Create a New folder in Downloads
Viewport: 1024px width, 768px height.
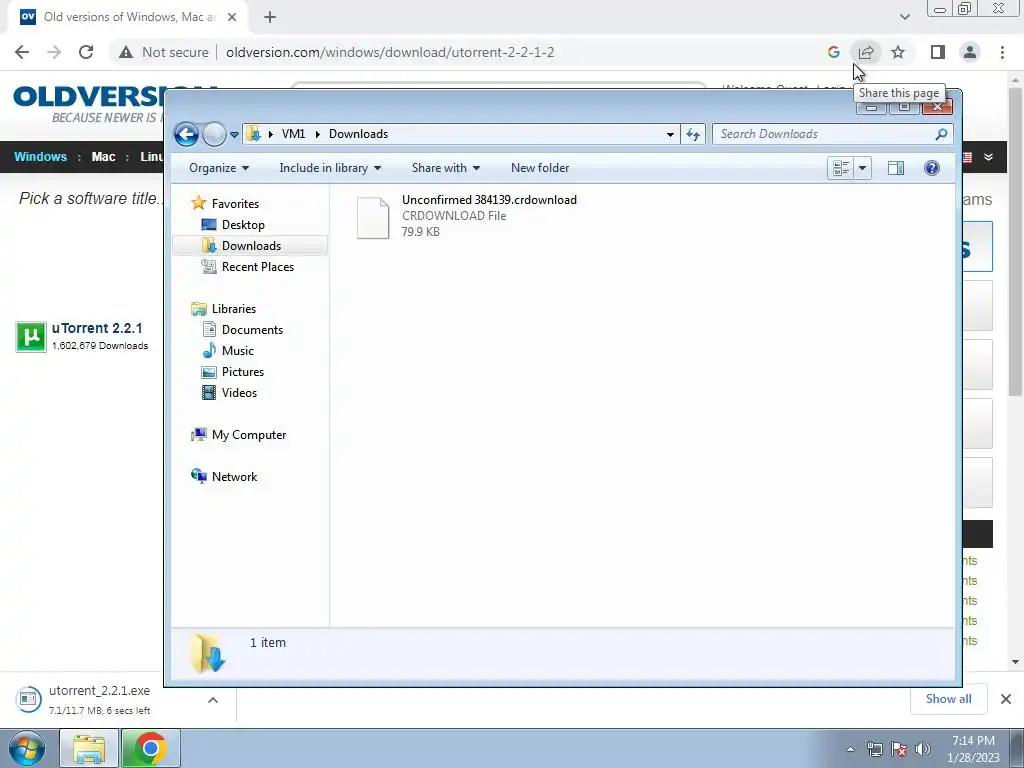(540, 168)
